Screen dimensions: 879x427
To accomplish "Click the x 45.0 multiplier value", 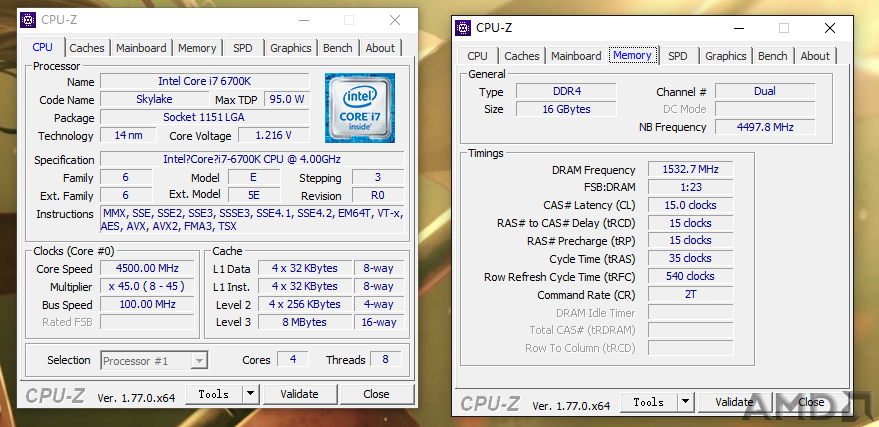I will pyautogui.click(x=147, y=286).
